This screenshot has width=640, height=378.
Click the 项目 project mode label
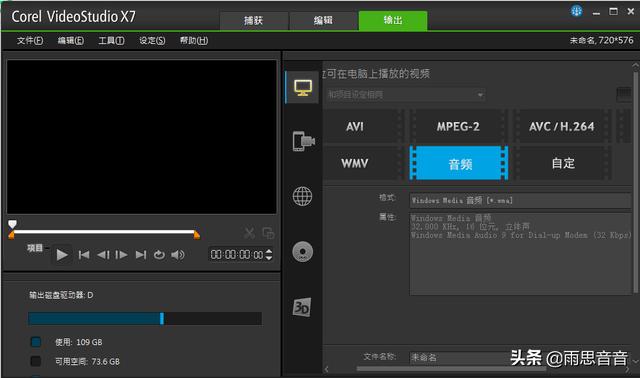coord(35,248)
